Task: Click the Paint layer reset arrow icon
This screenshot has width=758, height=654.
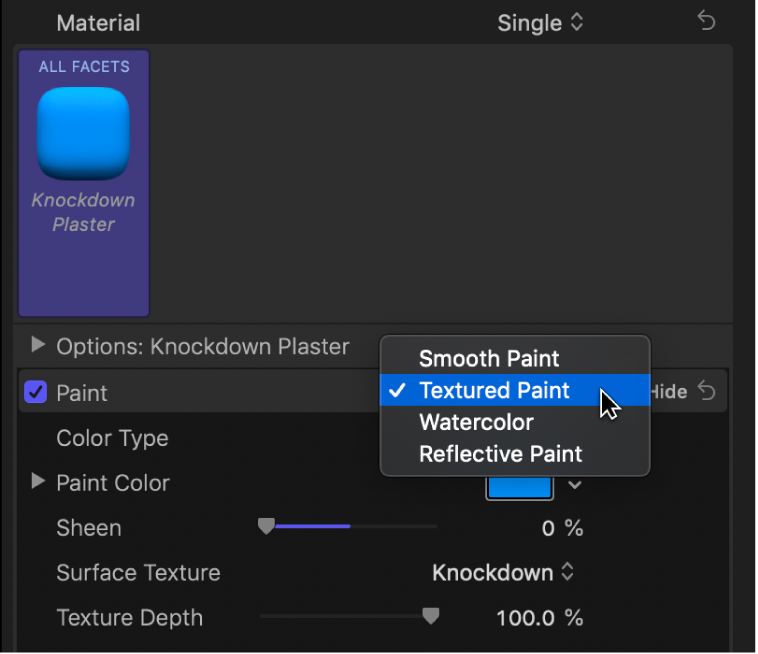Action: click(707, 392)
